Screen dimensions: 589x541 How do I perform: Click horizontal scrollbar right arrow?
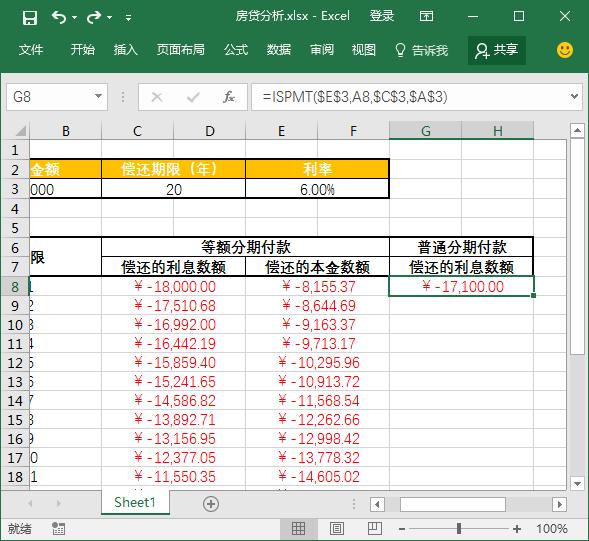pos(560,504)
